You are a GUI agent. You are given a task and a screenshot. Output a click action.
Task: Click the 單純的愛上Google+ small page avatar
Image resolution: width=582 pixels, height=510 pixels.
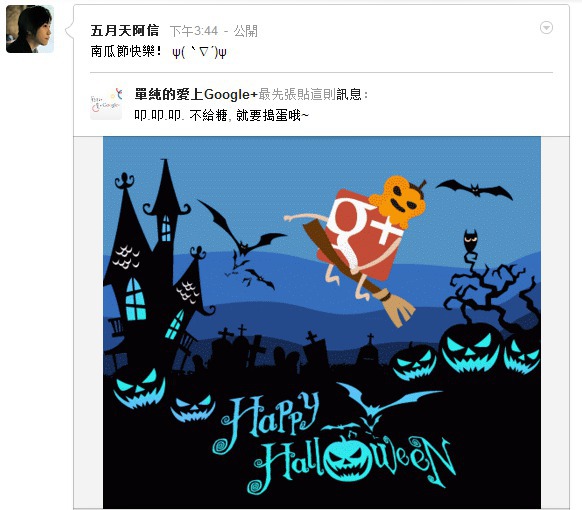point(106,104)
